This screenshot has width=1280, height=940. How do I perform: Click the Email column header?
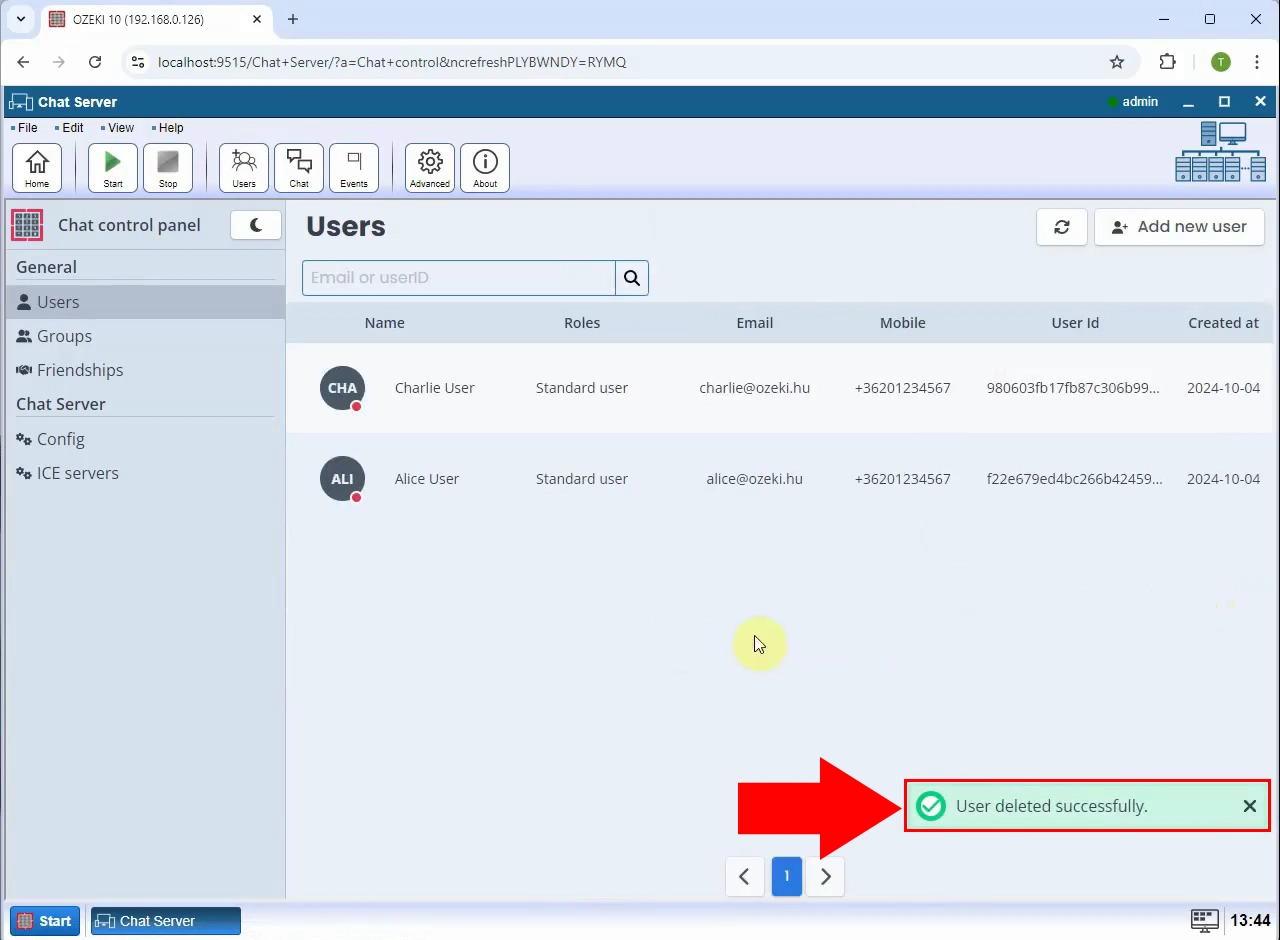click(755, 323)
